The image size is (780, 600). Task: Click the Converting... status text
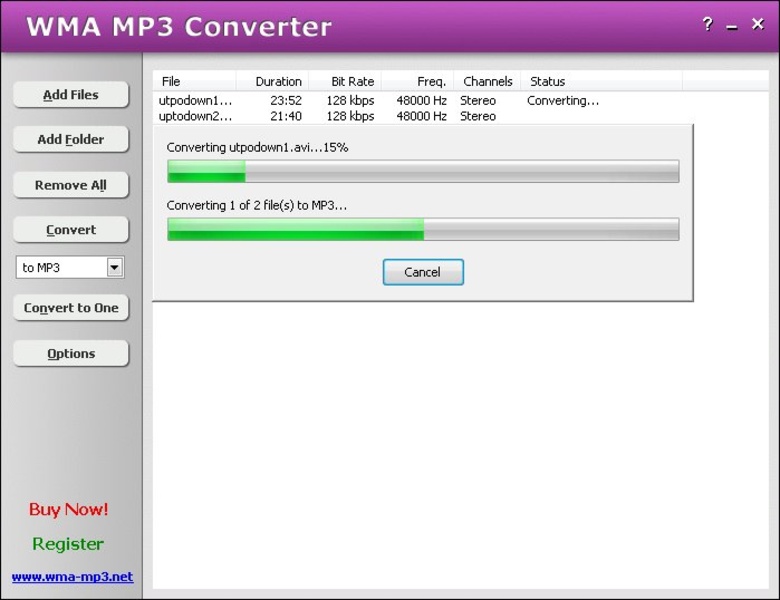563,100
